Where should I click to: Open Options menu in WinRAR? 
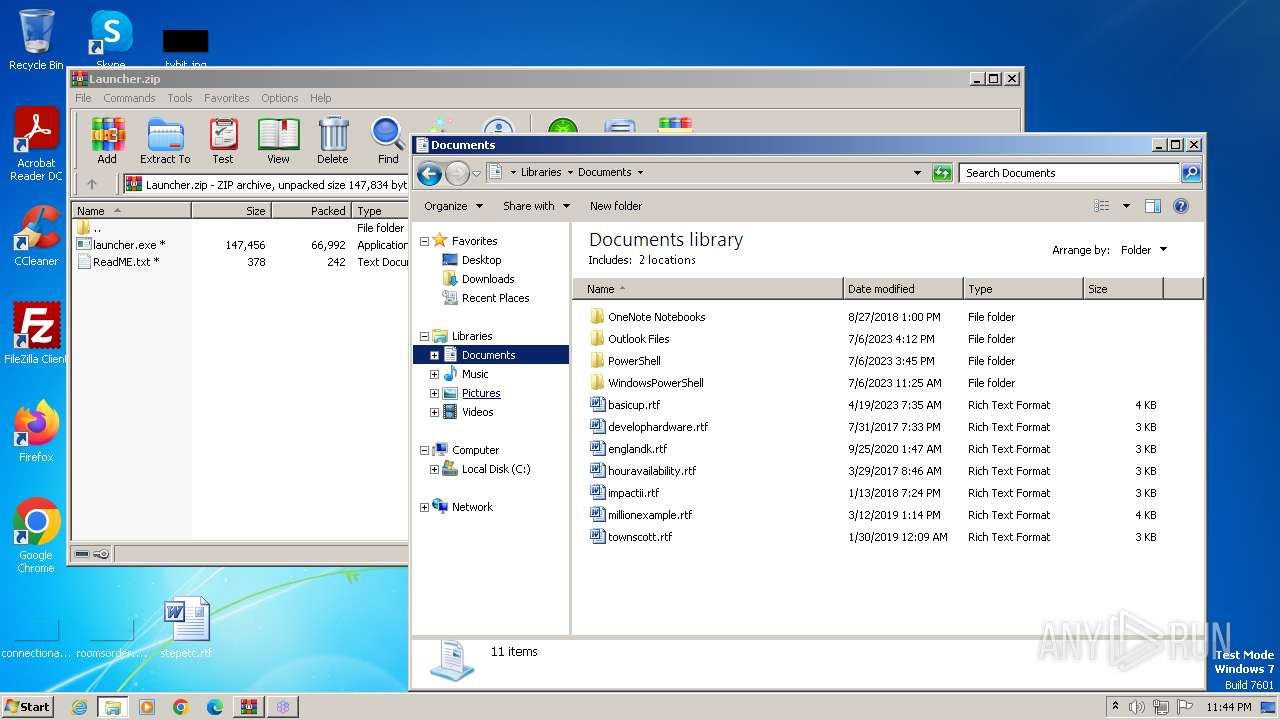coord(280,98)
